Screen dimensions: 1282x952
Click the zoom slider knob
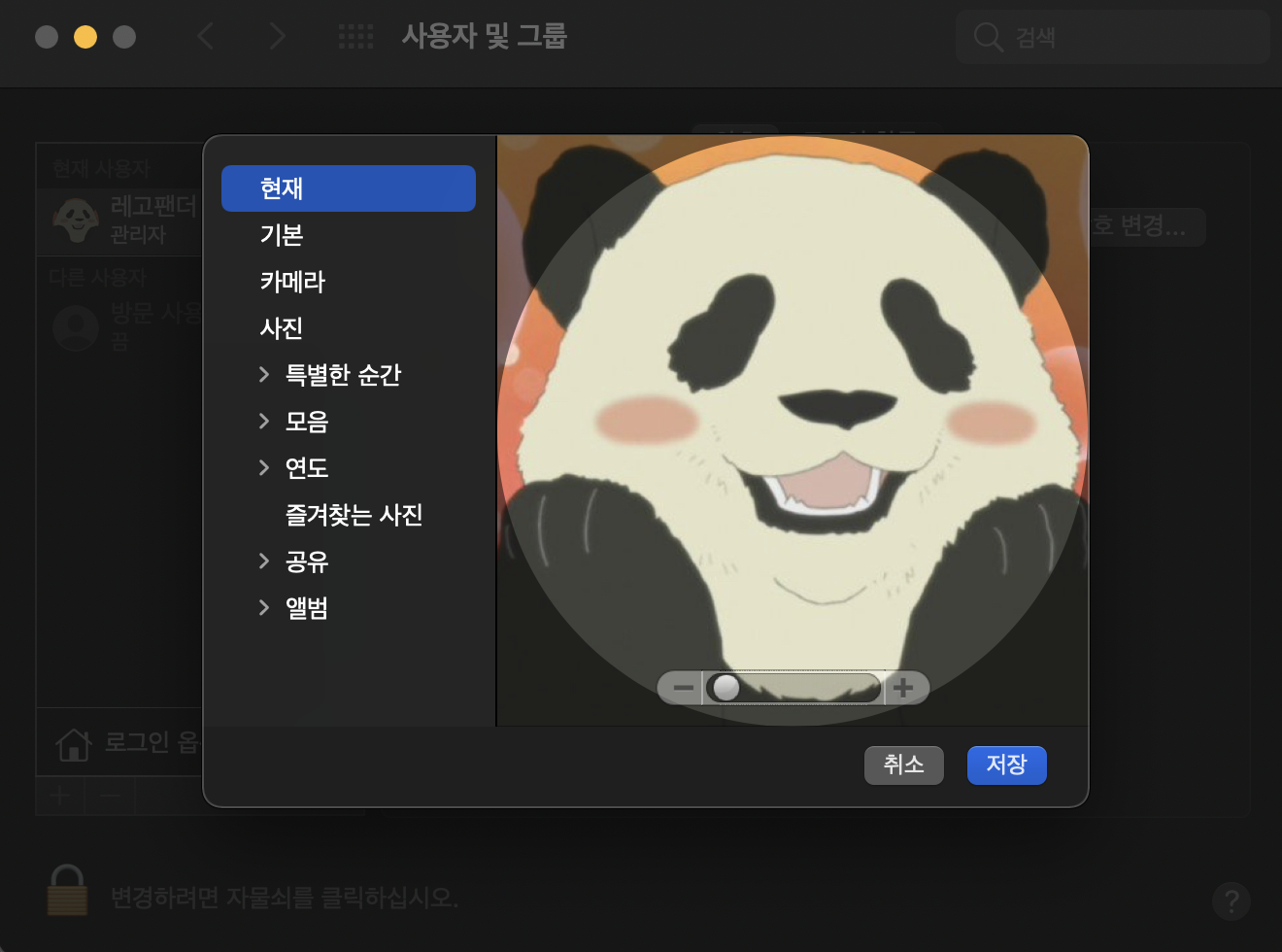click(x=725, y=688)
